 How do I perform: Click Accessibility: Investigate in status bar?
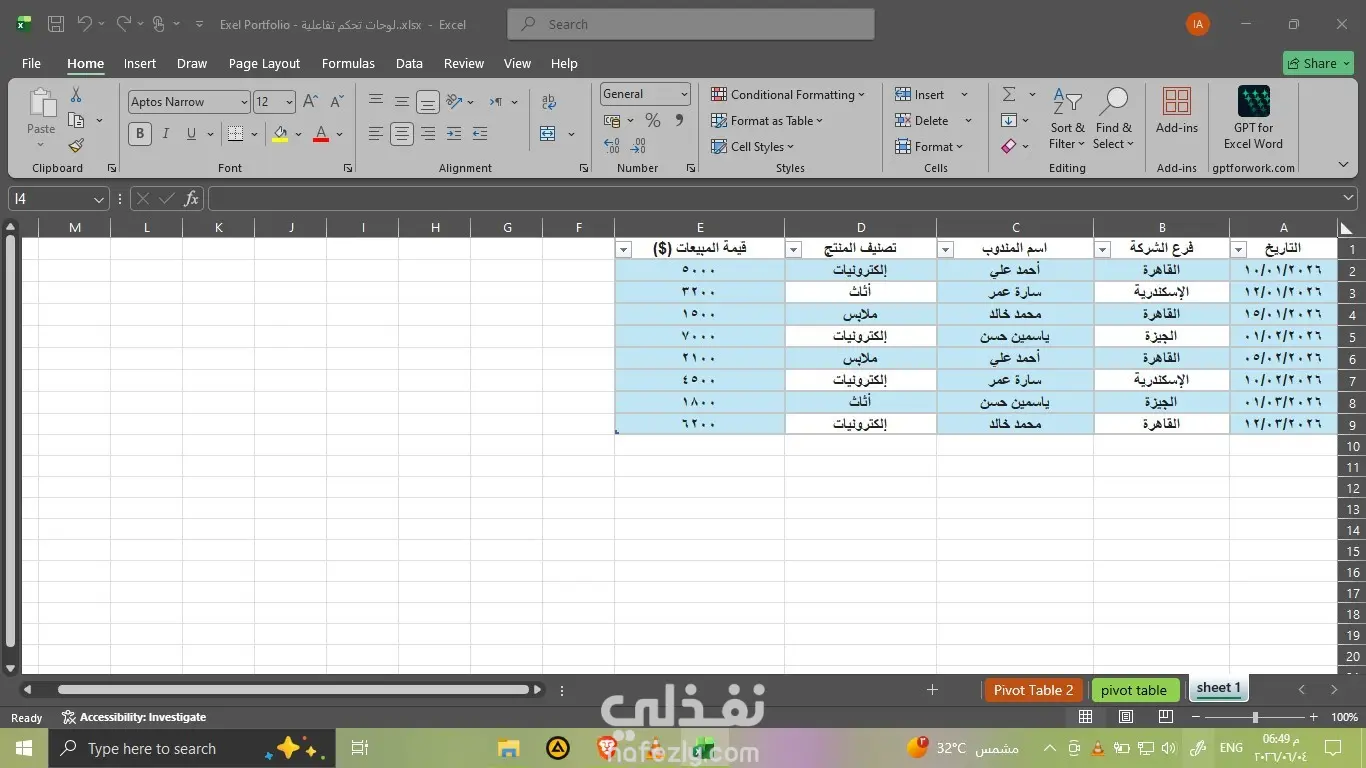(134, 717)
